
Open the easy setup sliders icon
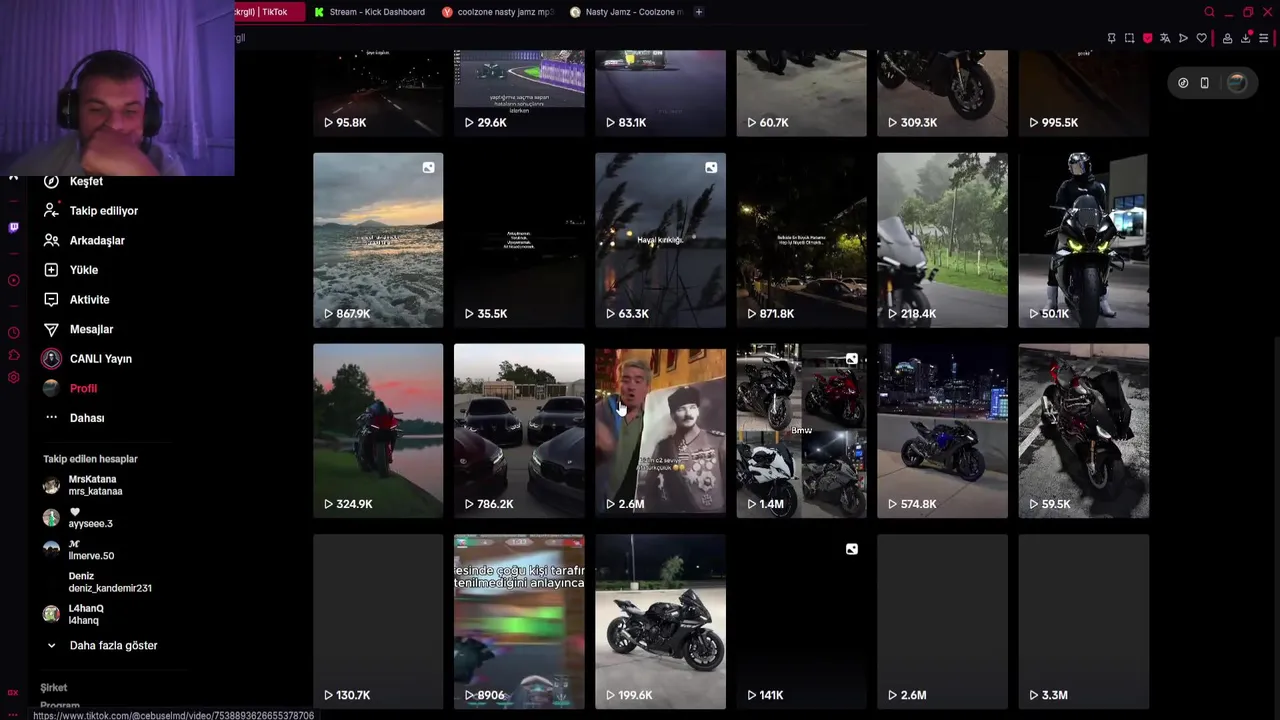pyautogui.click(x=1264, y=38)
